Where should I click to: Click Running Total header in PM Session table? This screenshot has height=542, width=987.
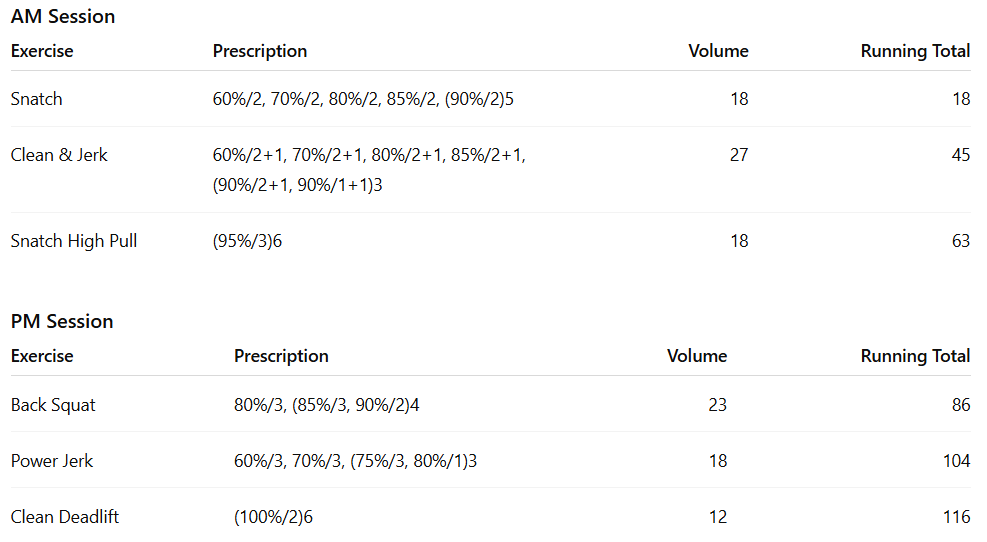tap(915, 356)
